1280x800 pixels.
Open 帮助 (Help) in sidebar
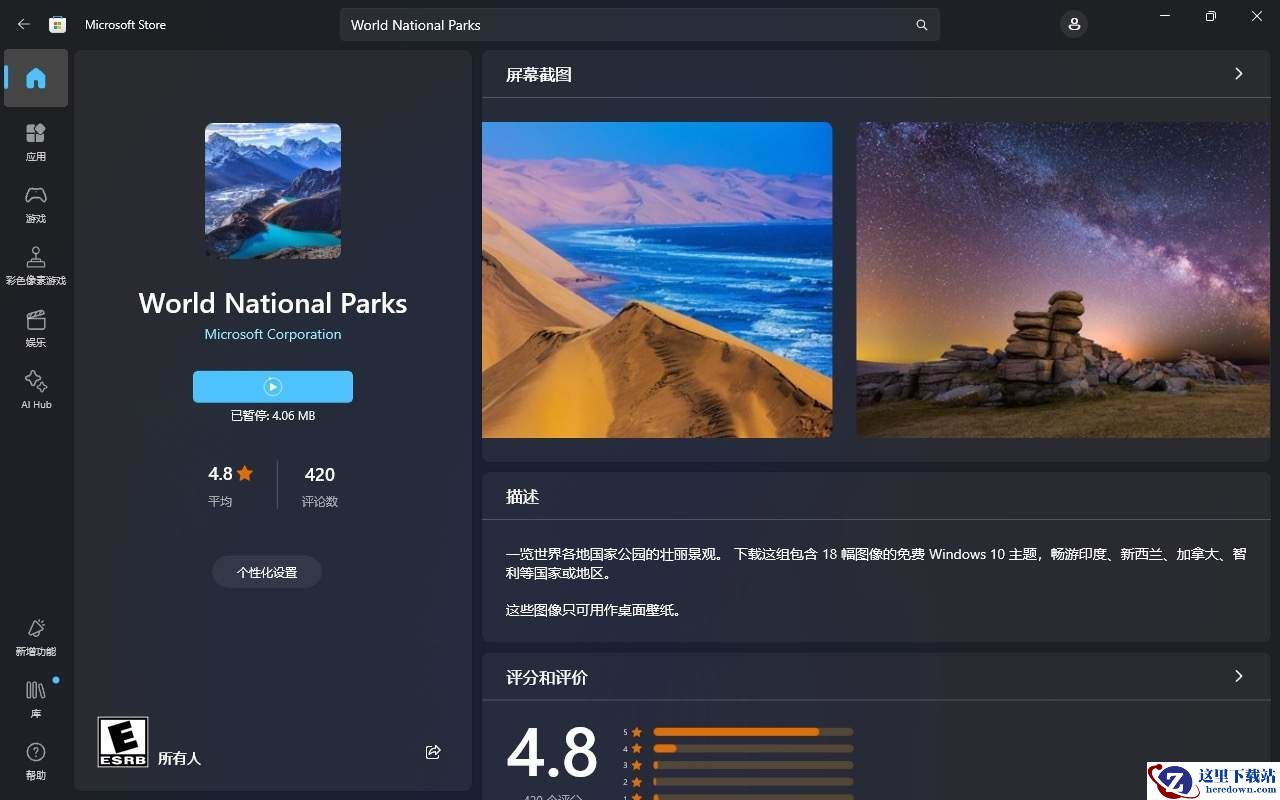tap(36, 761)
